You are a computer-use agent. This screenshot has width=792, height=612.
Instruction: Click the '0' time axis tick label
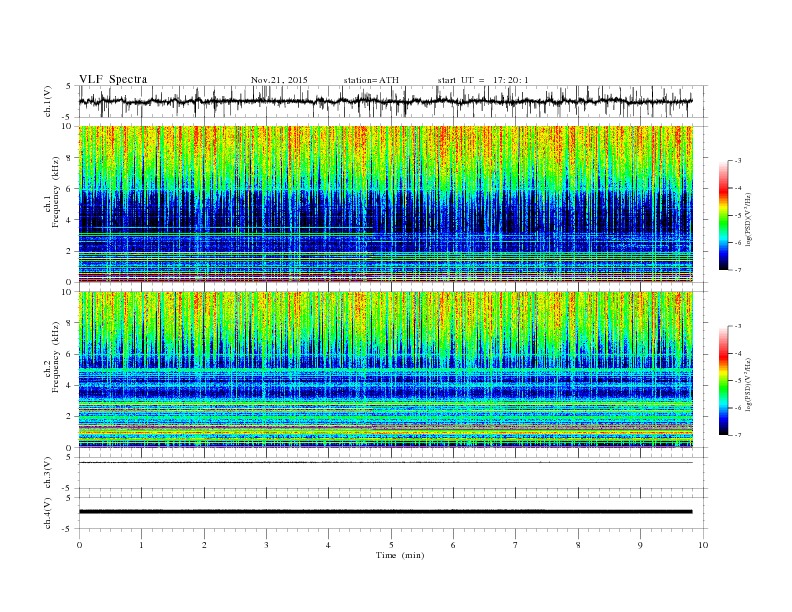(x=79, y=545)
